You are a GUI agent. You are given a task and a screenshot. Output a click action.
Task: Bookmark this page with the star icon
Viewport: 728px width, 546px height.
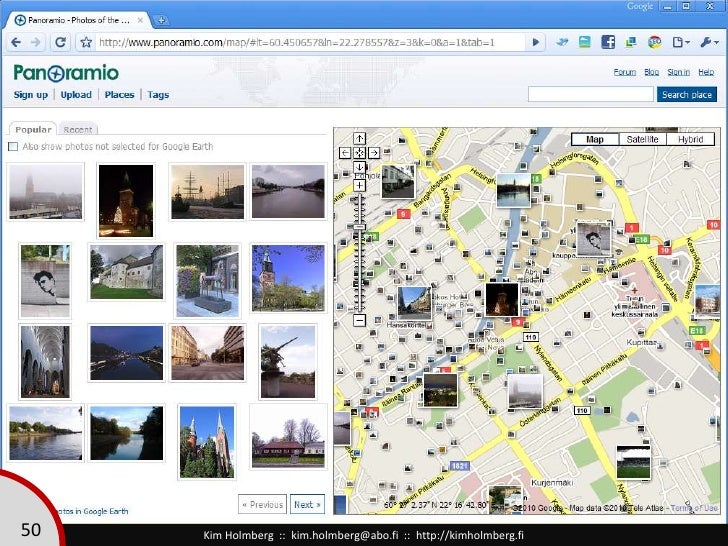pos(87,42)
